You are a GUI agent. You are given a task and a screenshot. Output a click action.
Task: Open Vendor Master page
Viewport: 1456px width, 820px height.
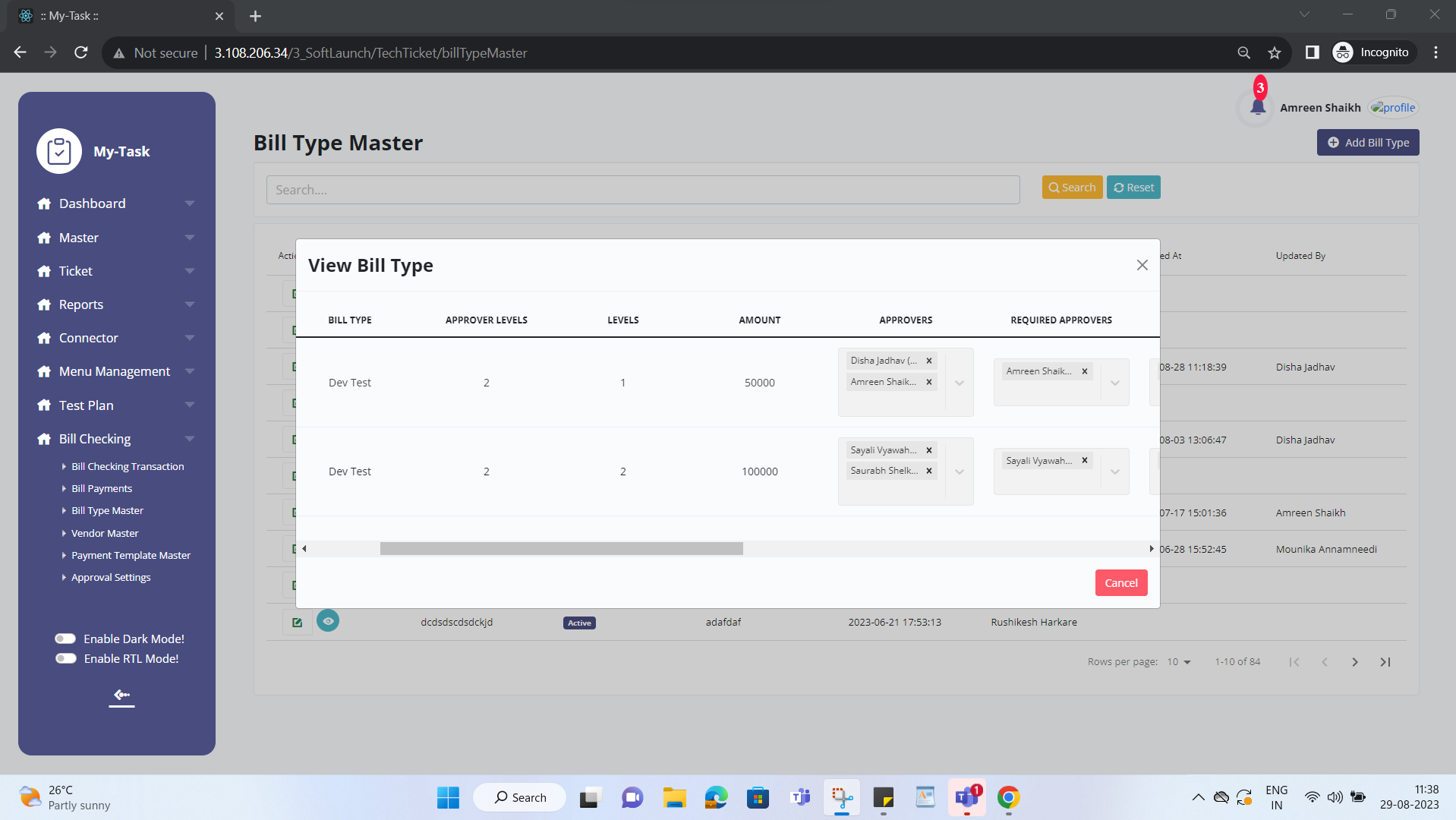pos(105,534)
